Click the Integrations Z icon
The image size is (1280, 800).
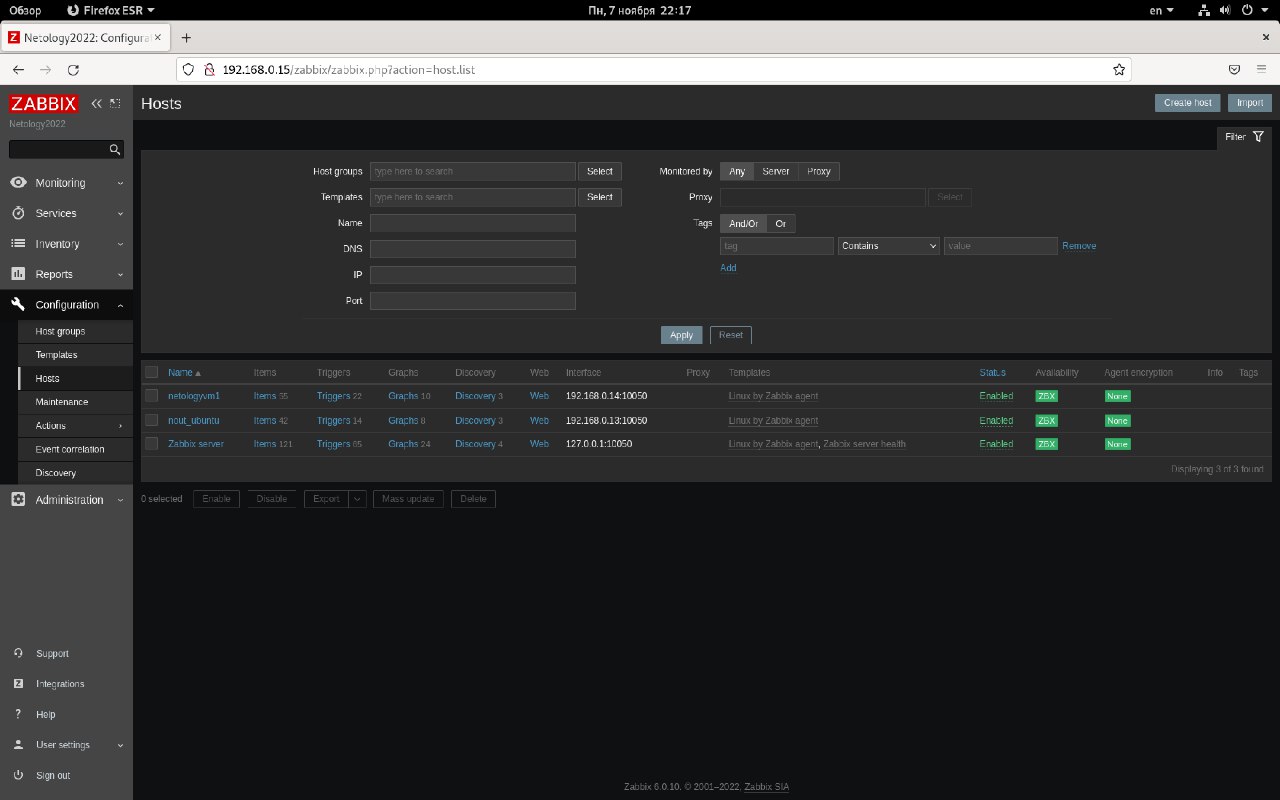[18, 684]
